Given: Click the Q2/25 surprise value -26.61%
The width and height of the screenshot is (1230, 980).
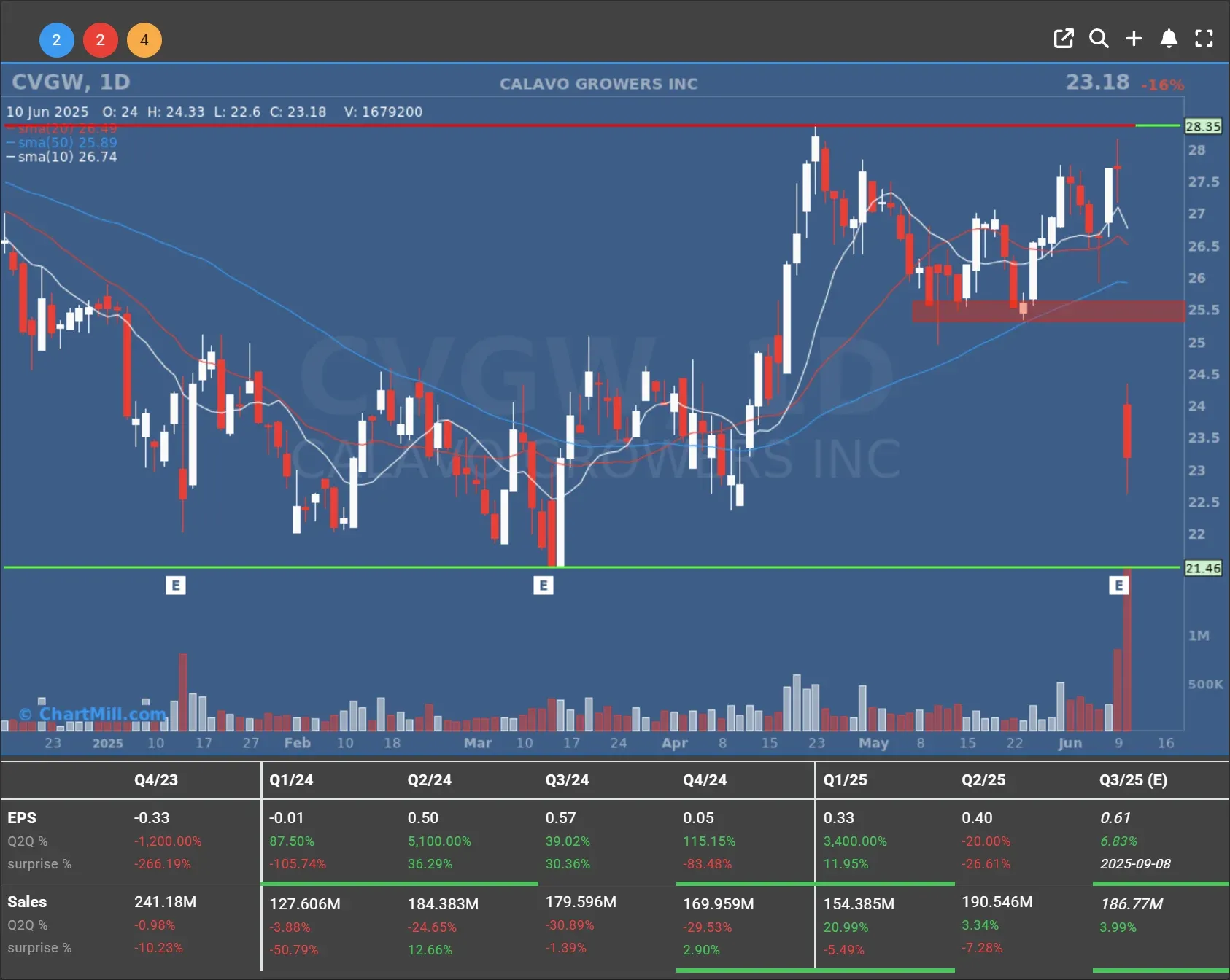Looking at the screenshot, I should point(986,864).
